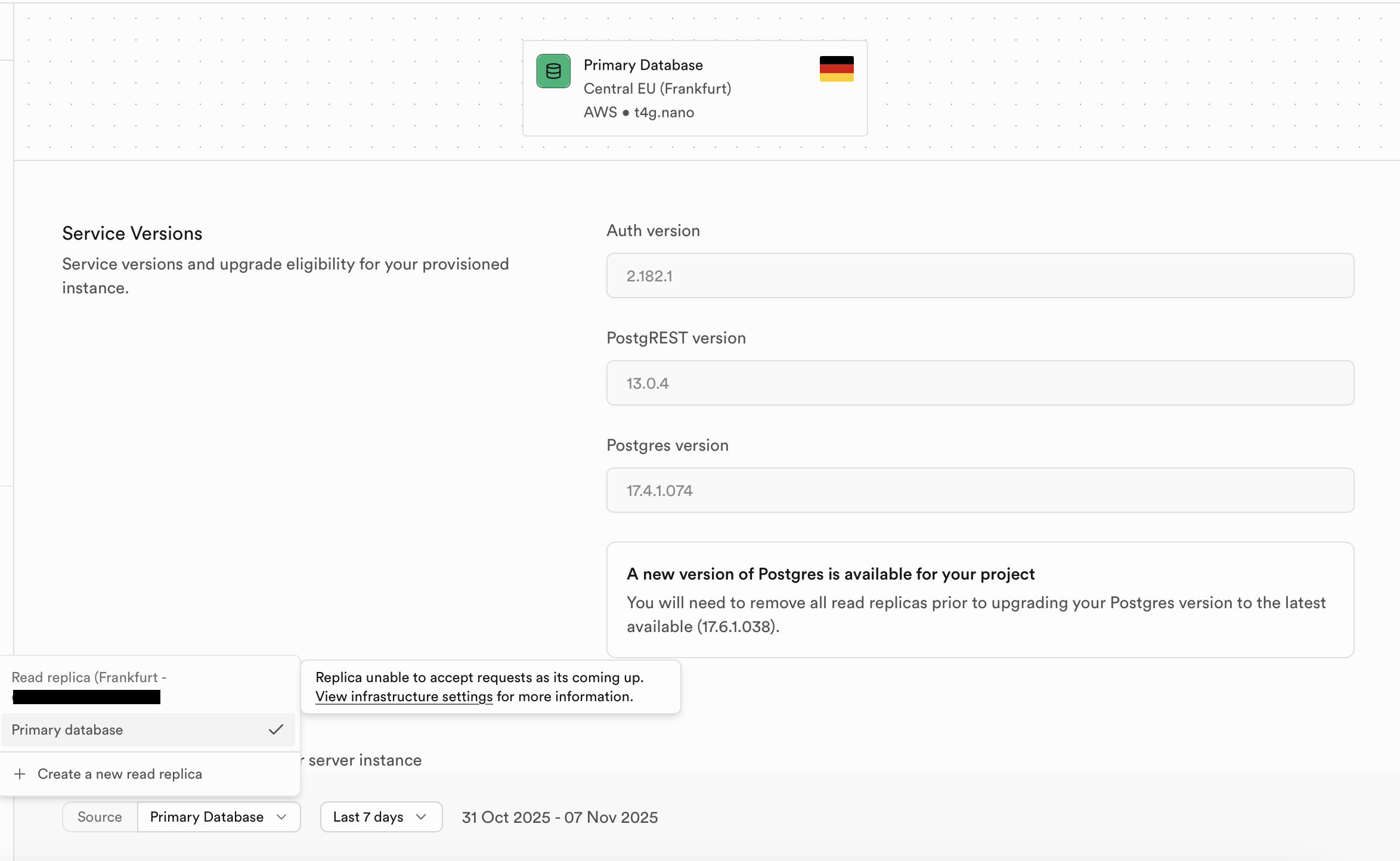
Task: Click the 31 Oct 2025 - 07 Nov 2025 date range
Action: coord(559,817)
